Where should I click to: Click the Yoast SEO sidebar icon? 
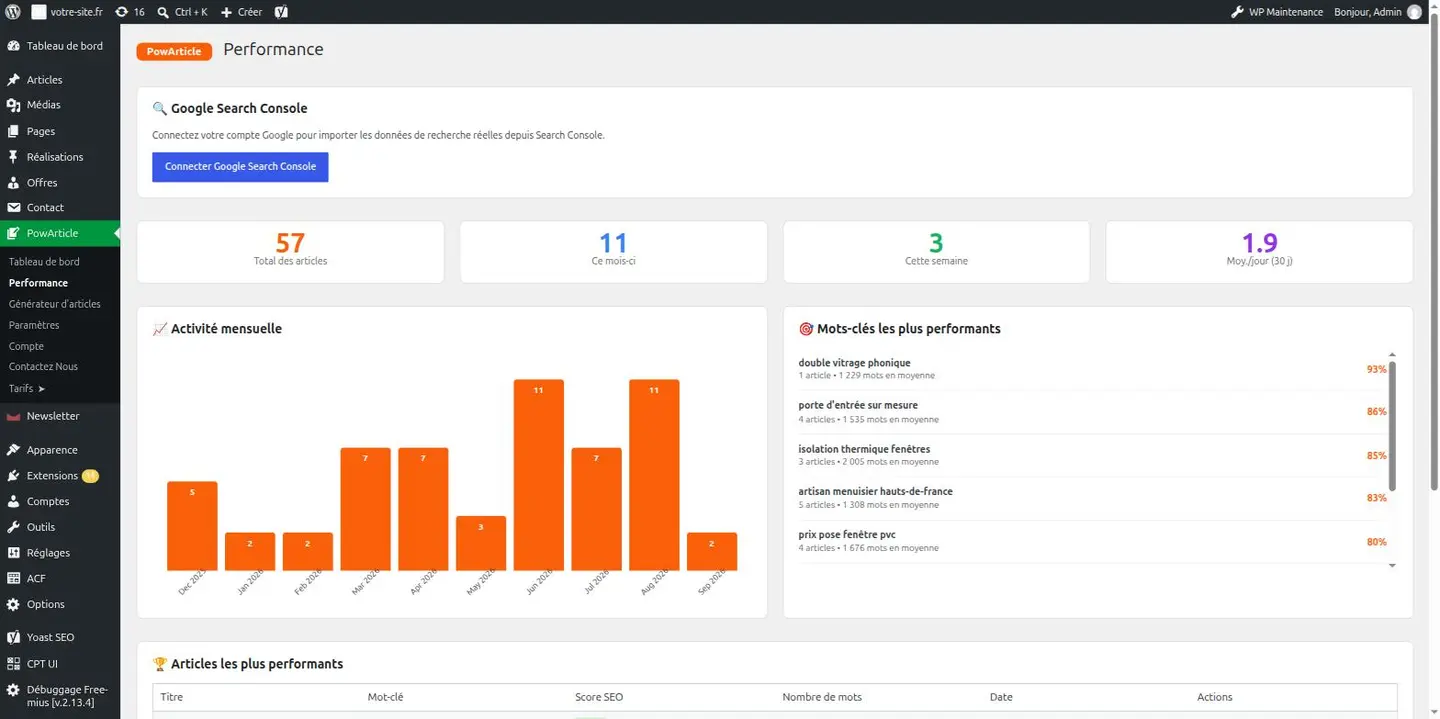(13, 637)
